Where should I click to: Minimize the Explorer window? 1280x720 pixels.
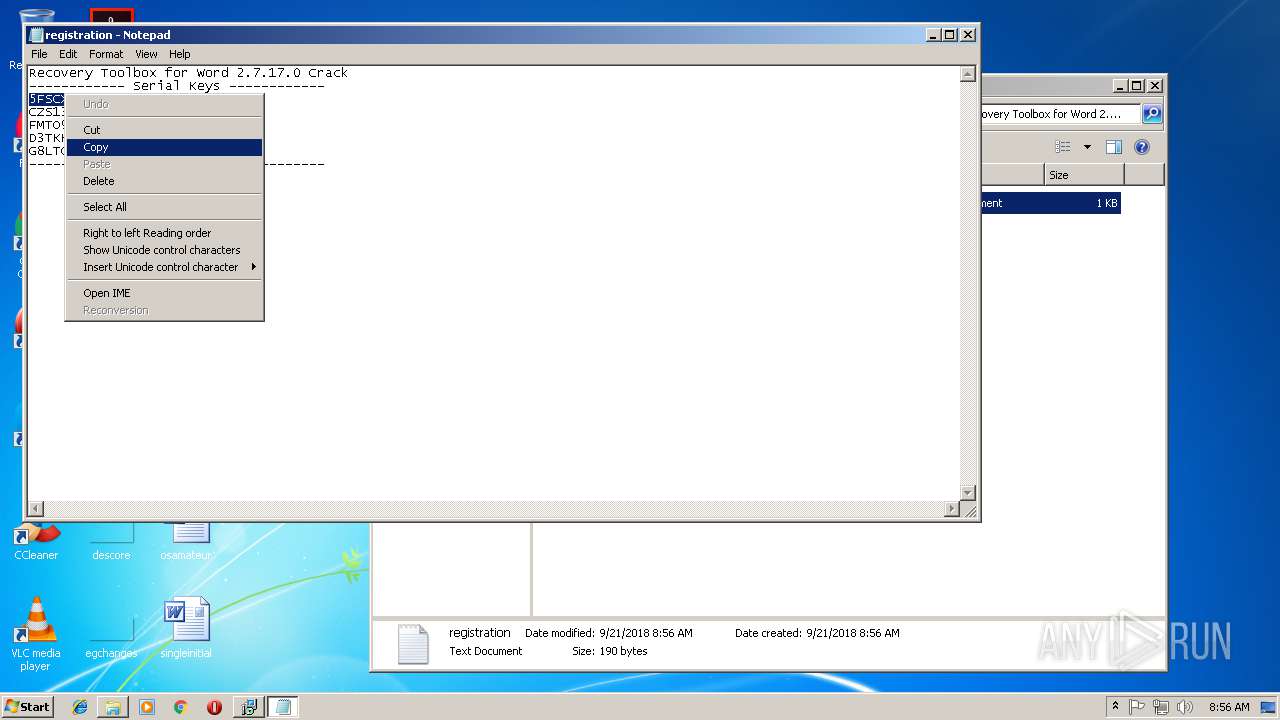1120,86
